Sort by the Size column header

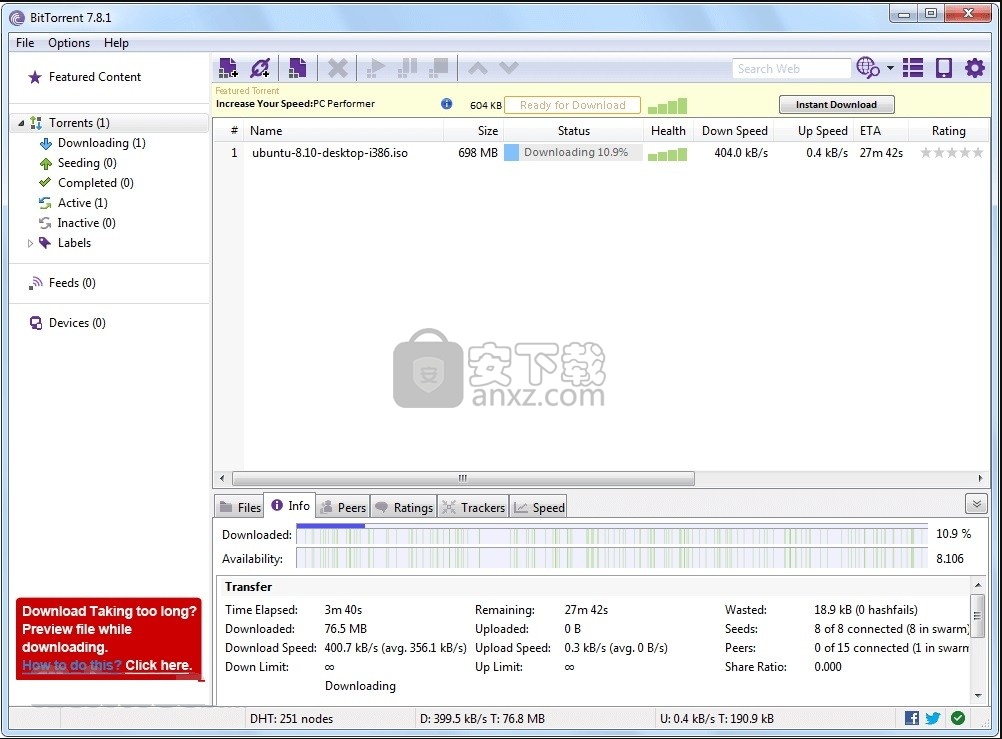pos(473,130)
